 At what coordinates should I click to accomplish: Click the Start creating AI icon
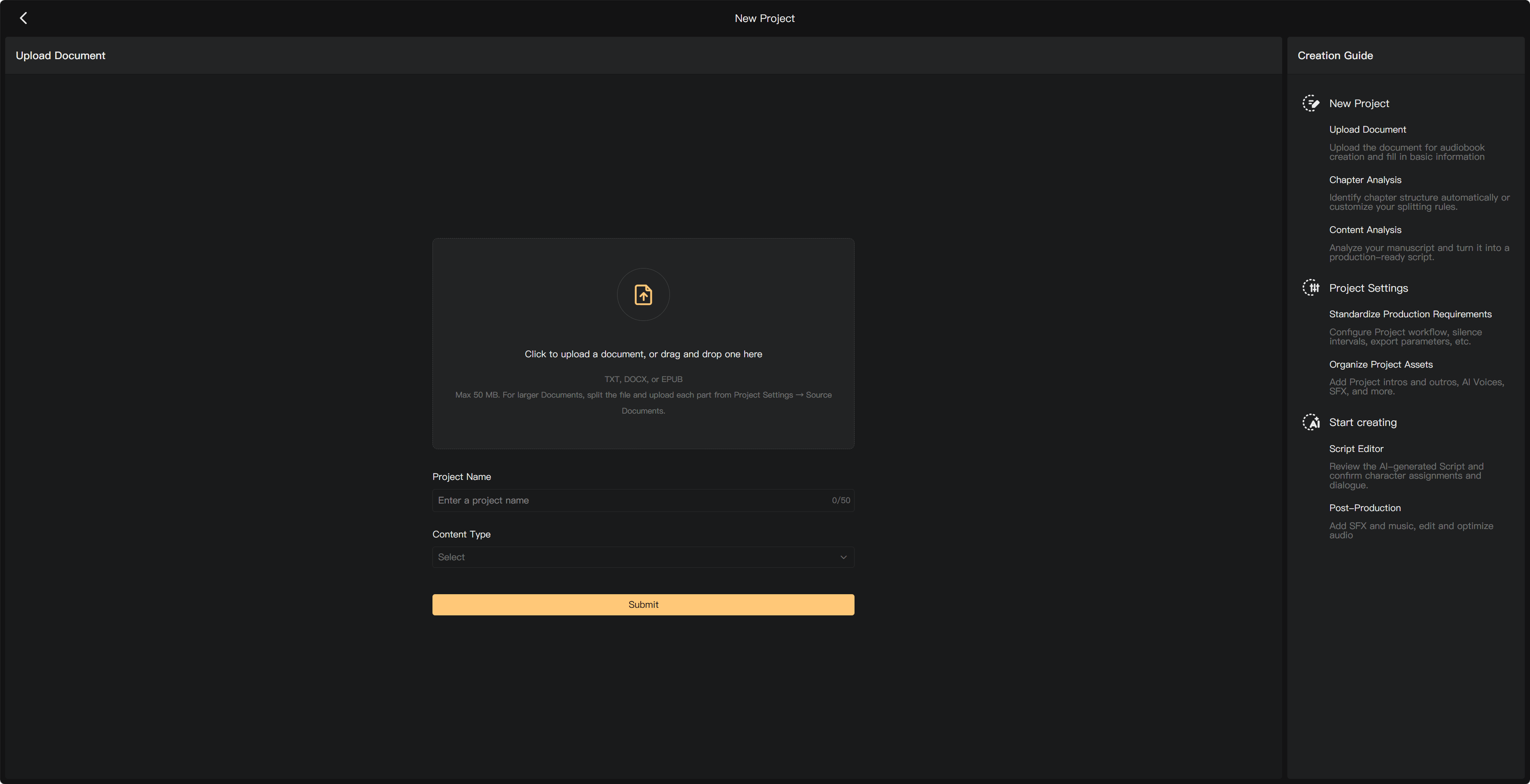[x=1311, y=422]
